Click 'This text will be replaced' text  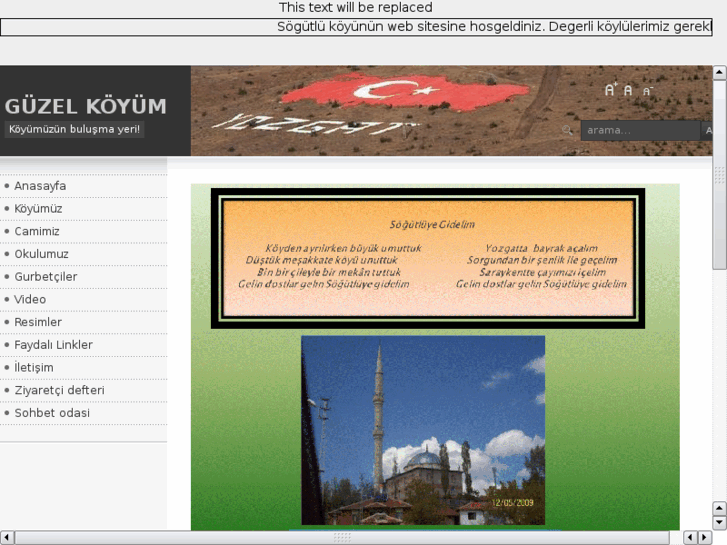[356, 7]
